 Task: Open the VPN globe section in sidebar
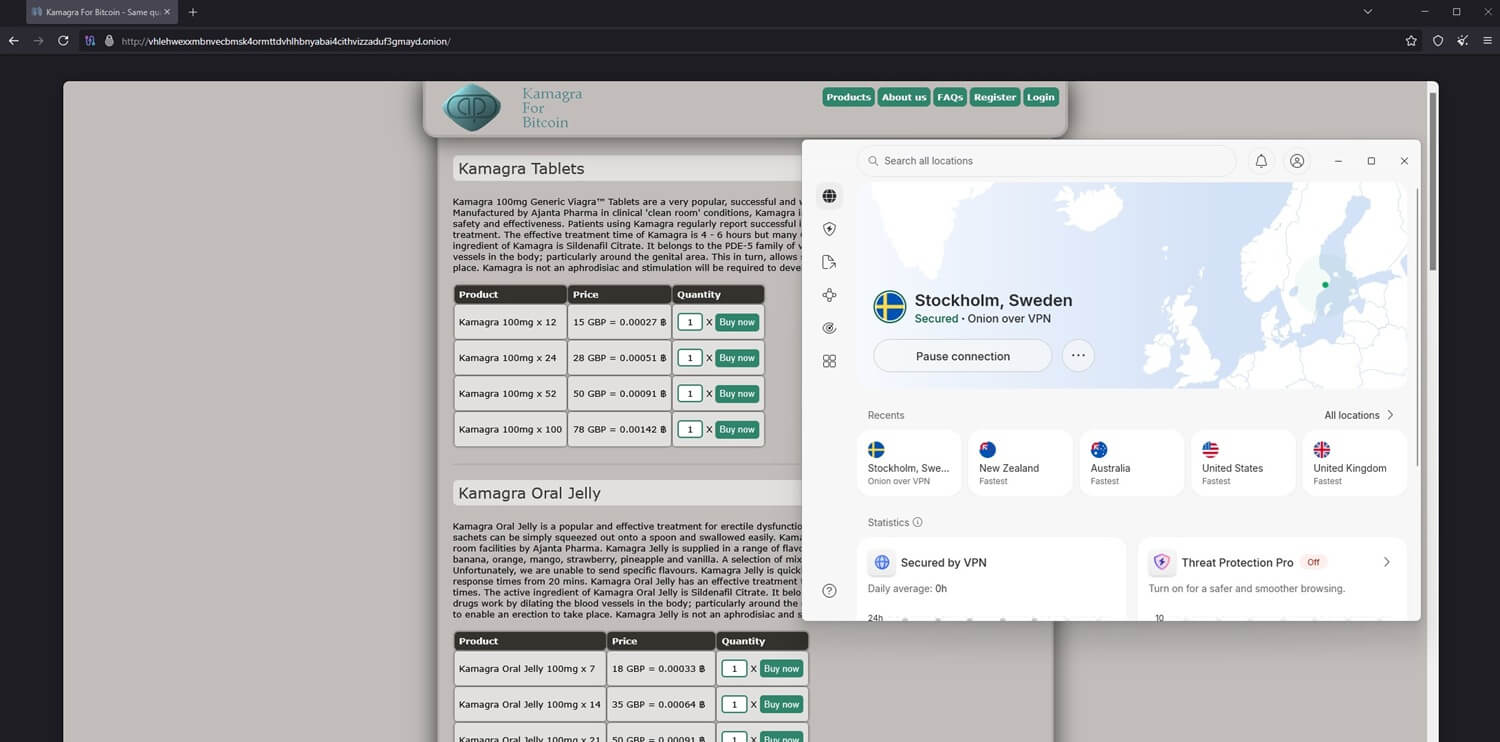point(829,196)
